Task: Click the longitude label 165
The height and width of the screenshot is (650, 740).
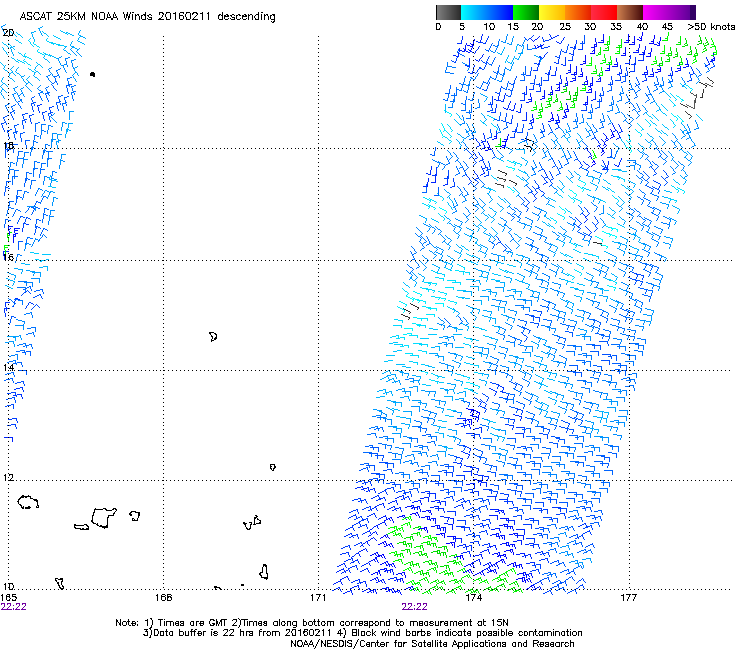Action: tap(9, 598)
